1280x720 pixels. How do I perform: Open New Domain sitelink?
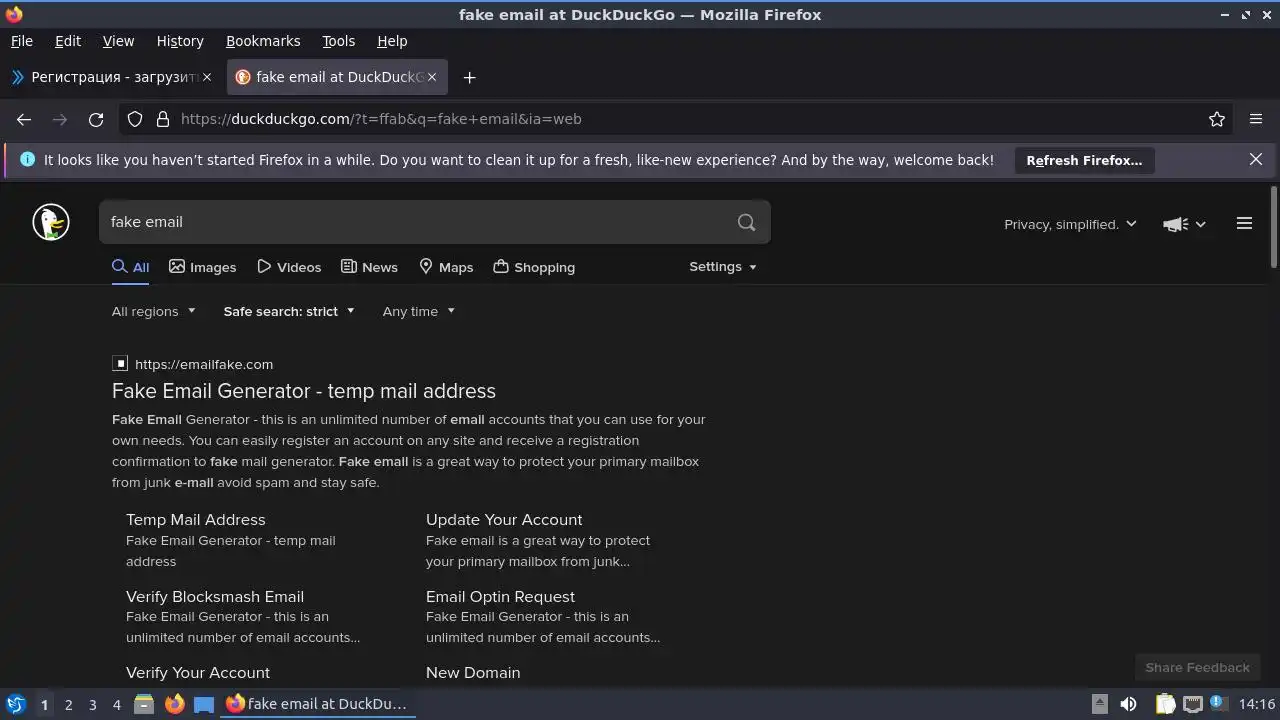coord(473,673)
